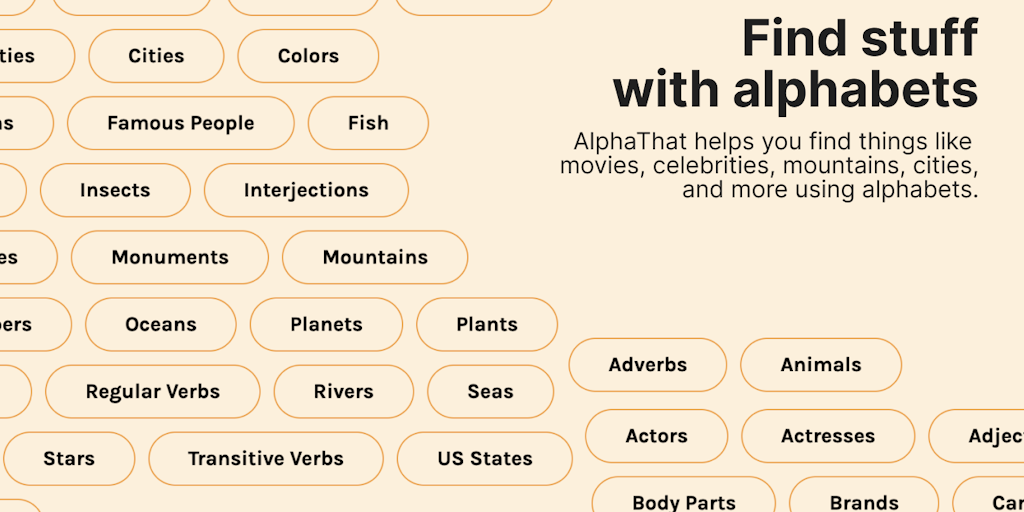The image size is (1024, 512).
Task: Select the Seas category pill
Action: coord(490,391)
